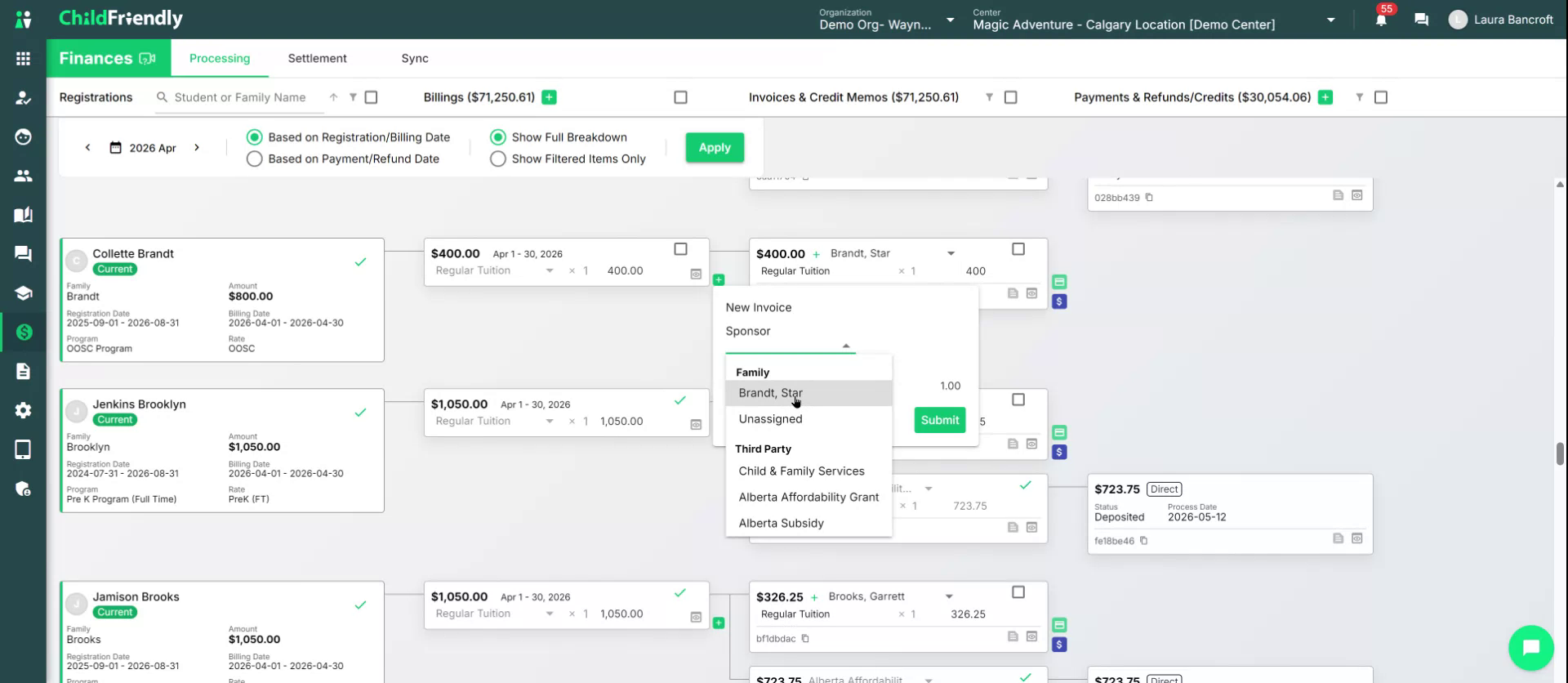Open the floating support chat bubble

pyautogui.click(x=1530, y=648)
